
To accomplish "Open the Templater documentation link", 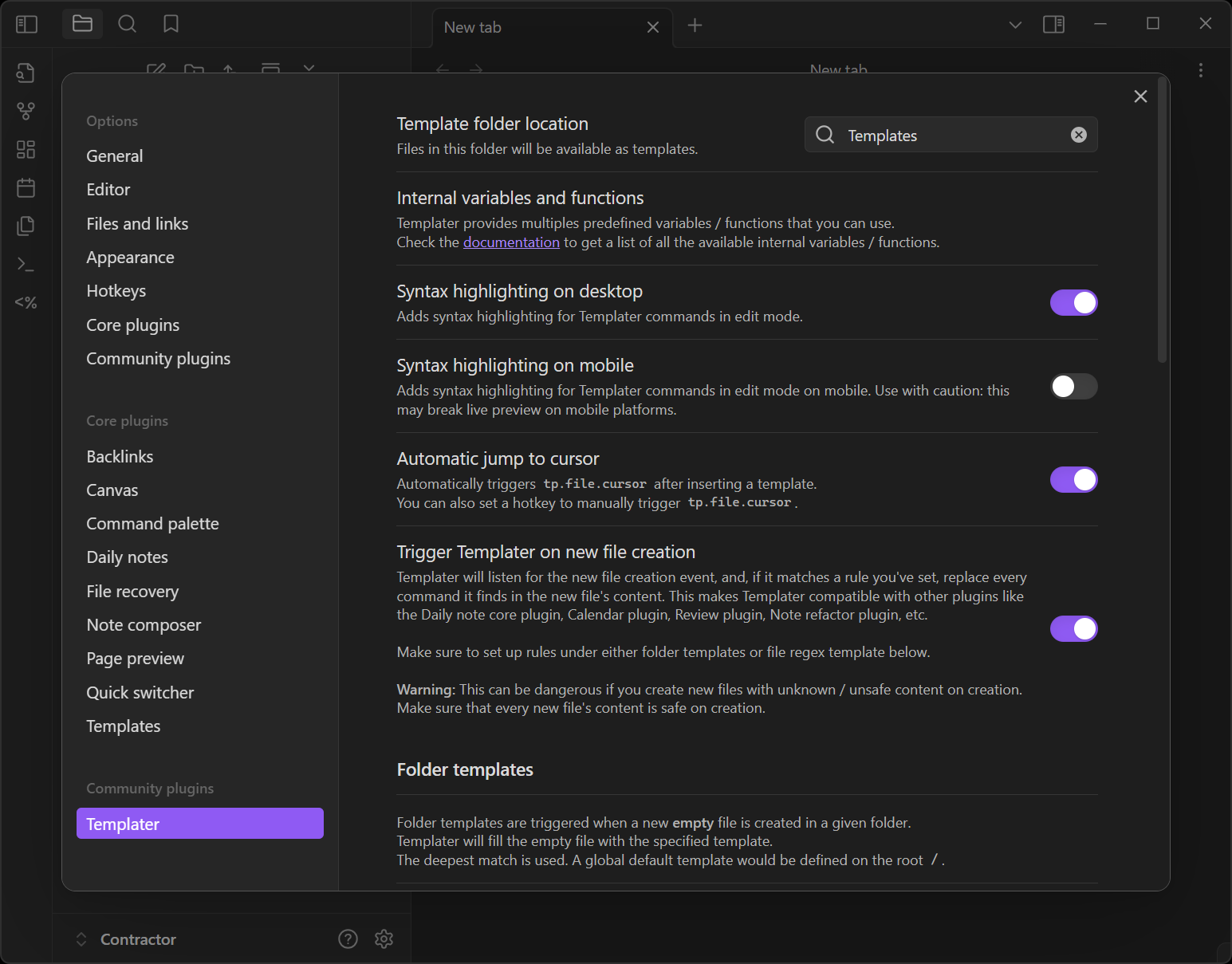I will pyautogui.click(x=511, y=242).
